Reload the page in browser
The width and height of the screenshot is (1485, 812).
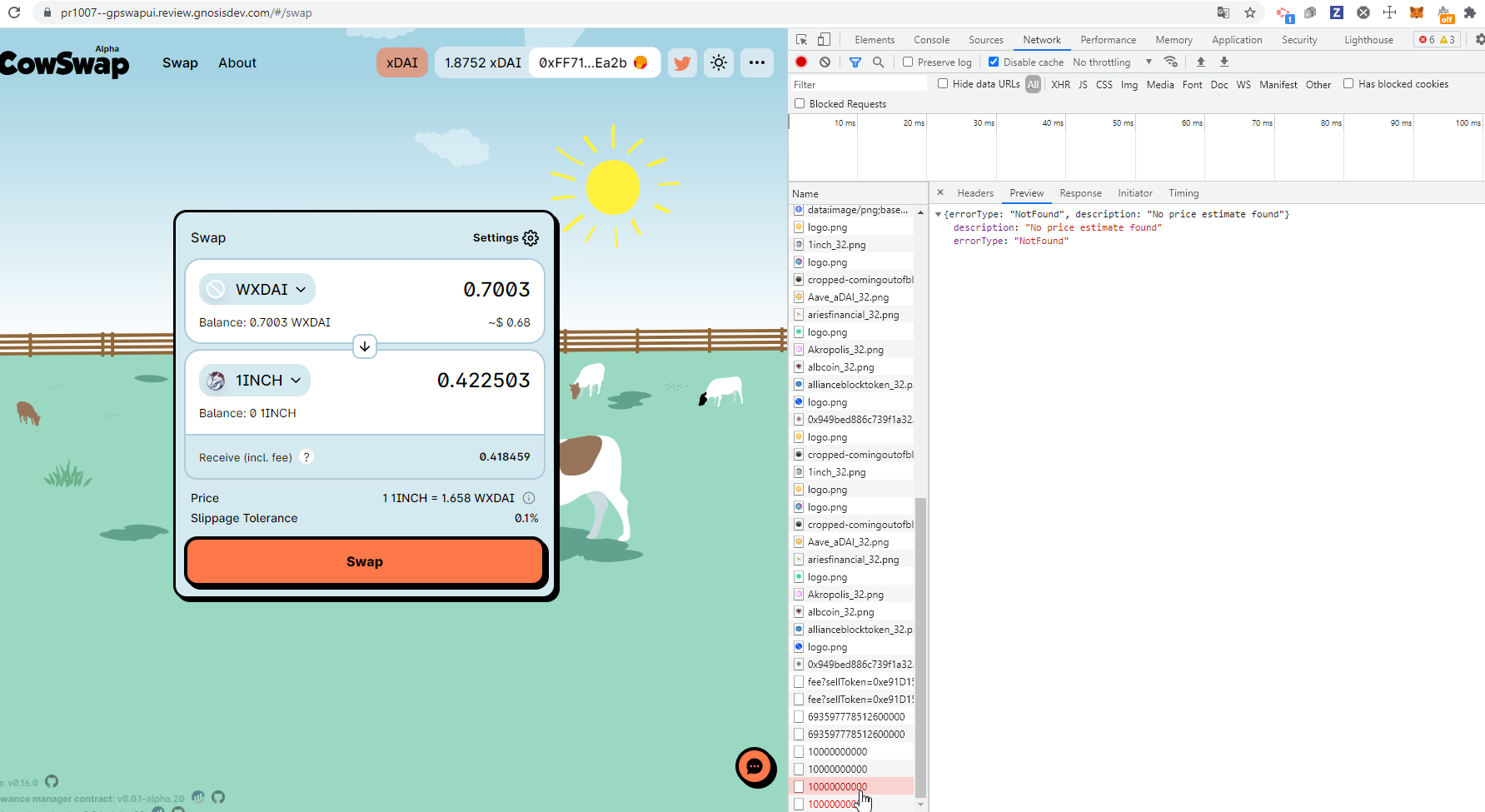point(13,12)
